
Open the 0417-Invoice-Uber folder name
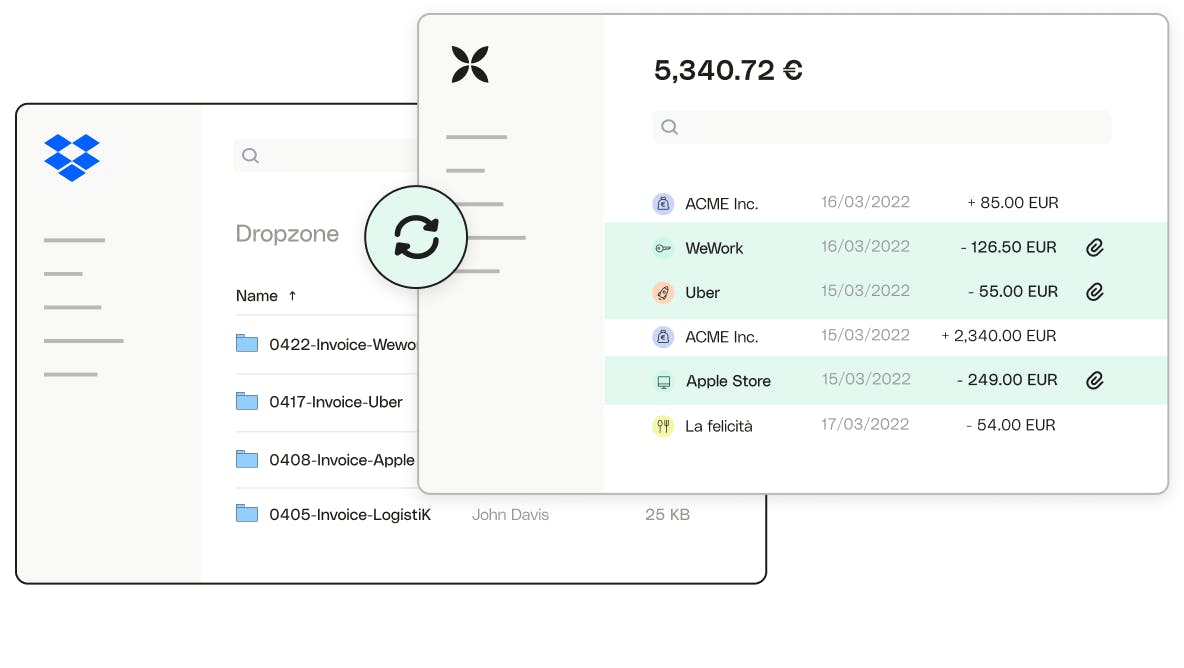pyautogui.click(x=336, y=402)
